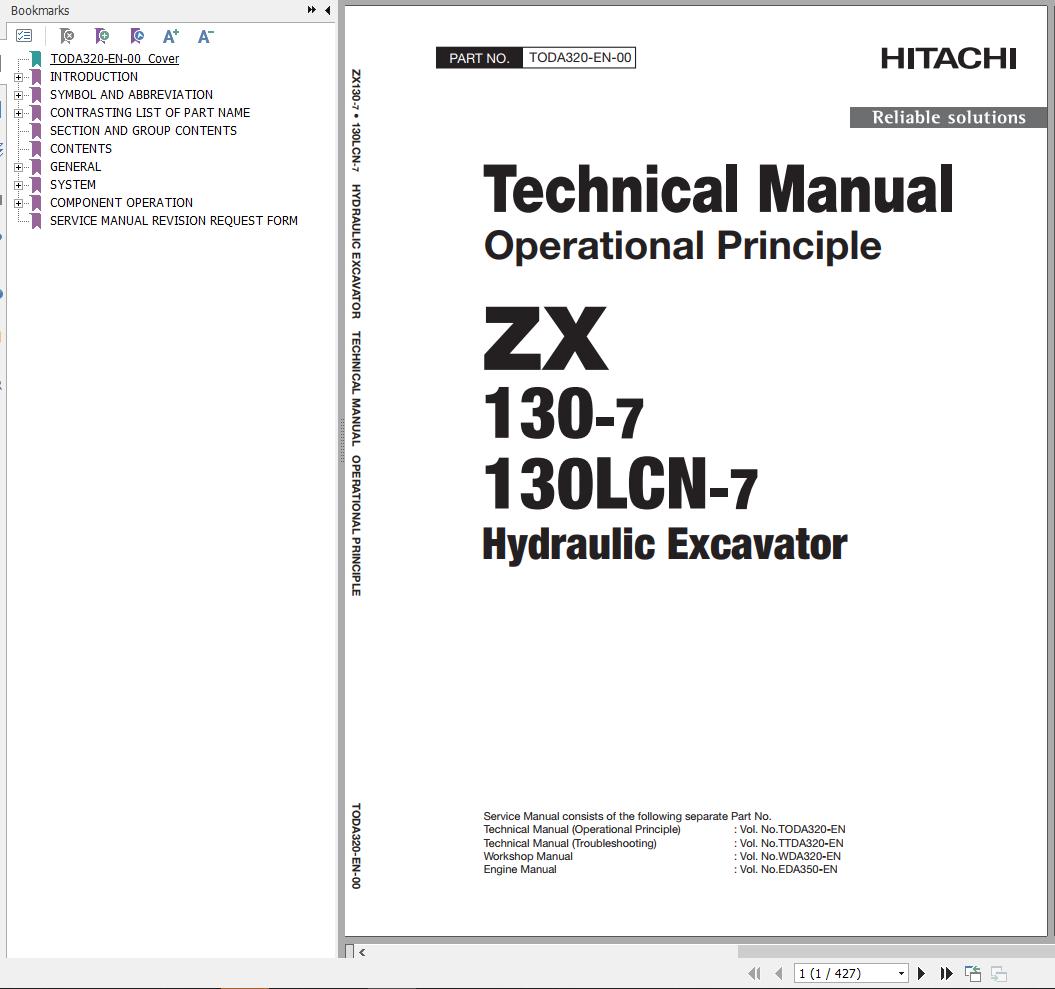
Task: Click the Bookmarks panel title
Action: coord(40,11)
